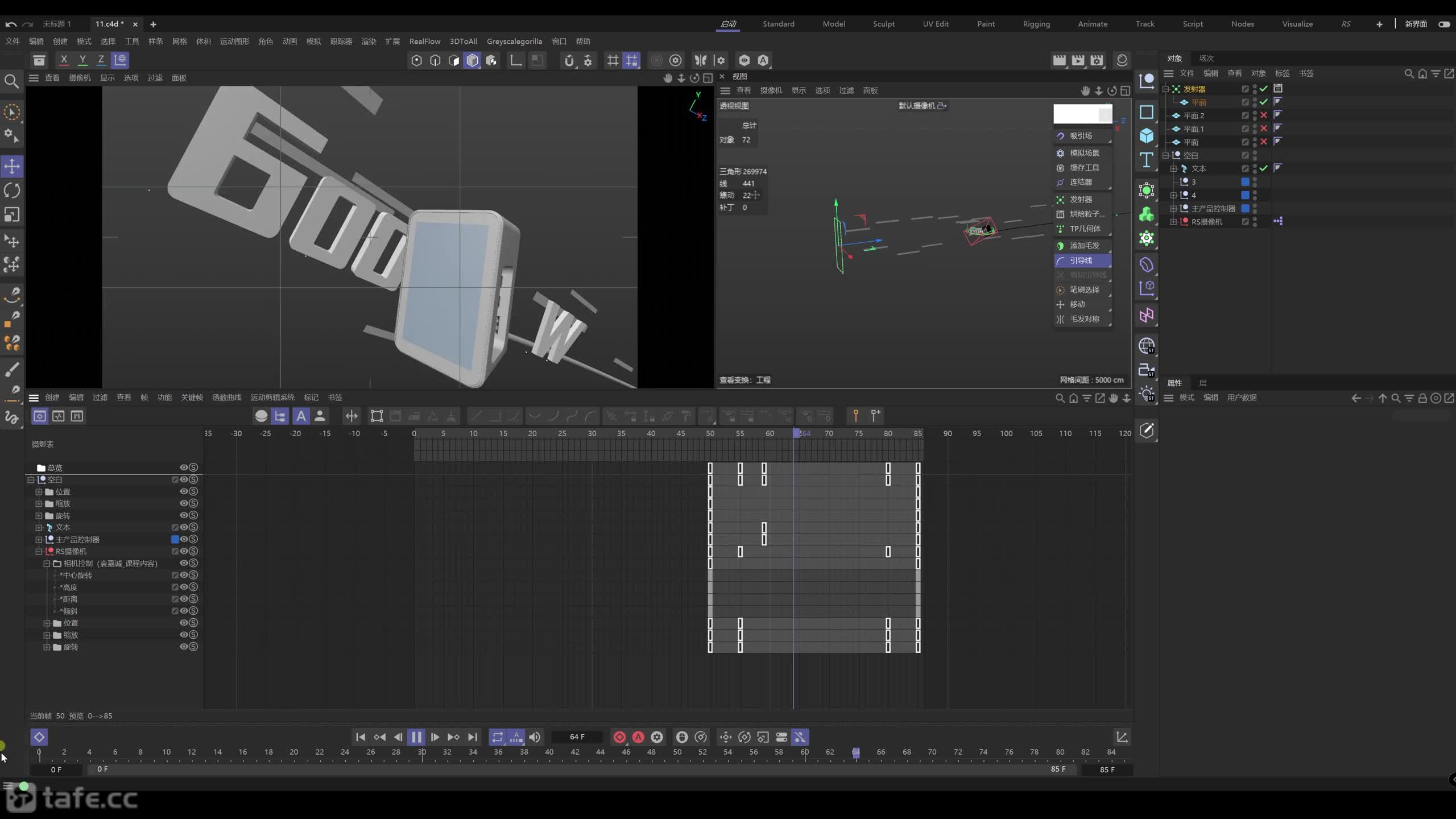Add a Cube primitive object

pyautogui.click(x=1146, y=135)
